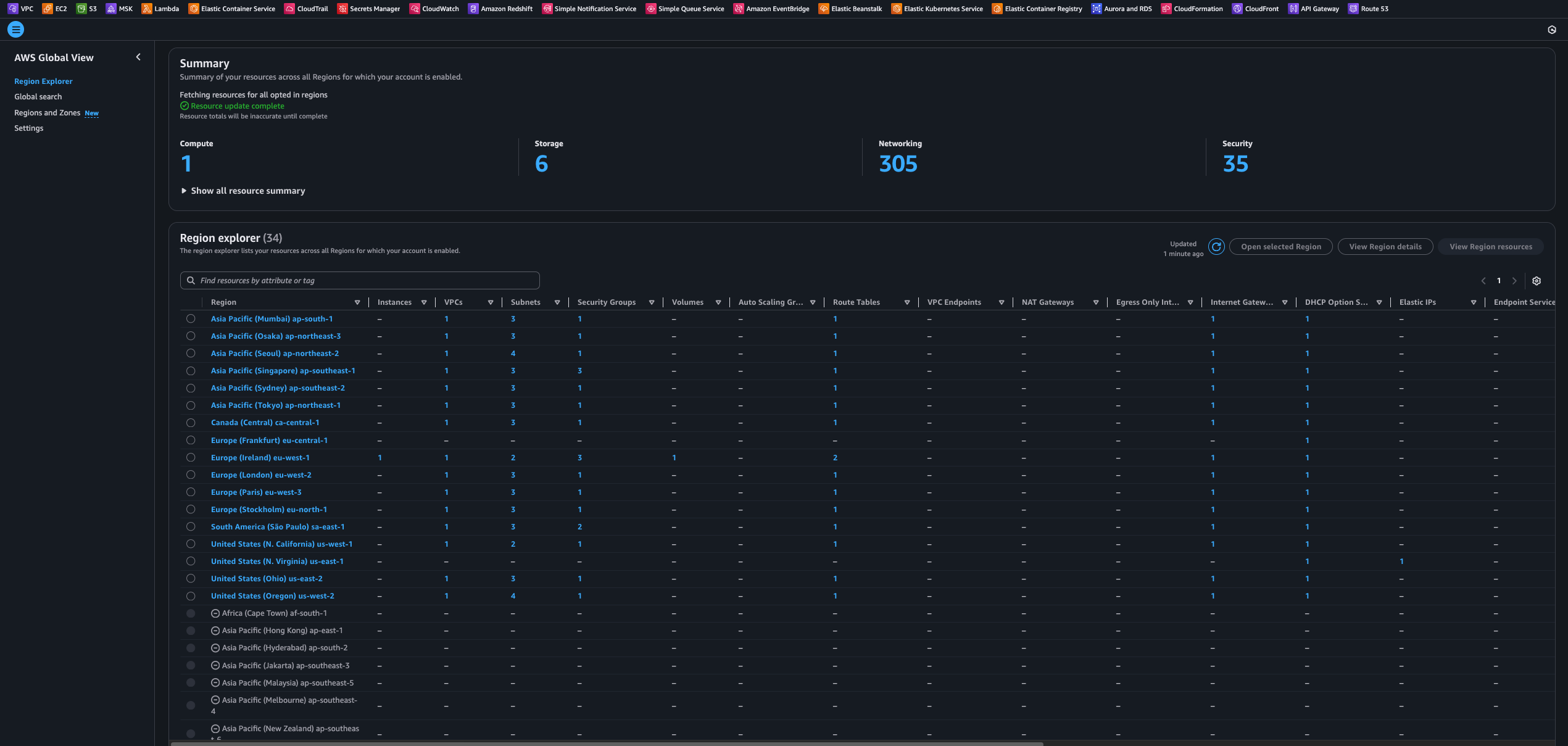This screenshot has width=1568, height=746.
Task: Open Regions and Zones sidebar item
Action: pyautogui.click(x=48, y=113)
